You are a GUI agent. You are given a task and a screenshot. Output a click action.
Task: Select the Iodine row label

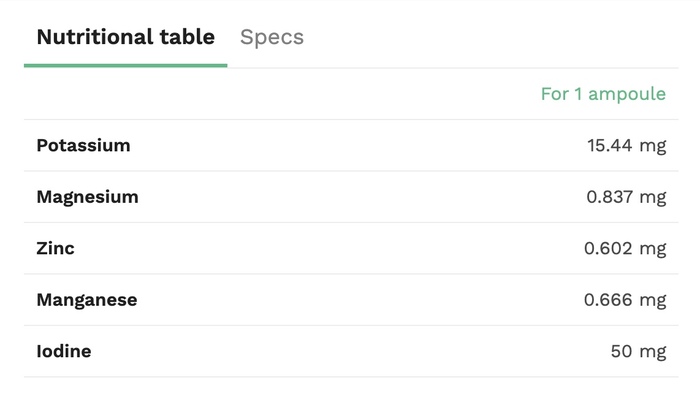(64, 351)
